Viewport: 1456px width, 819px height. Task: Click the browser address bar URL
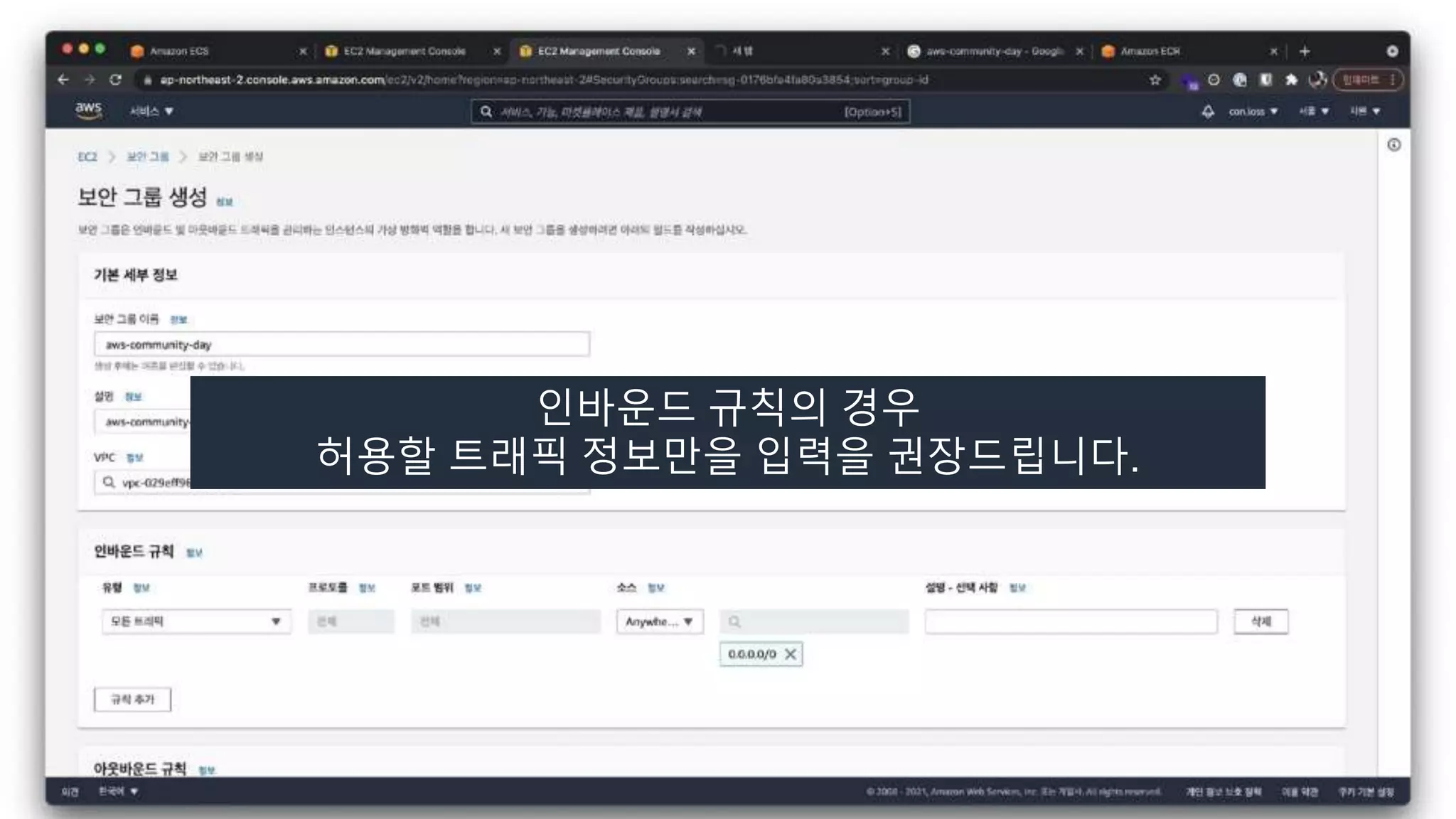tap(544, 80)
